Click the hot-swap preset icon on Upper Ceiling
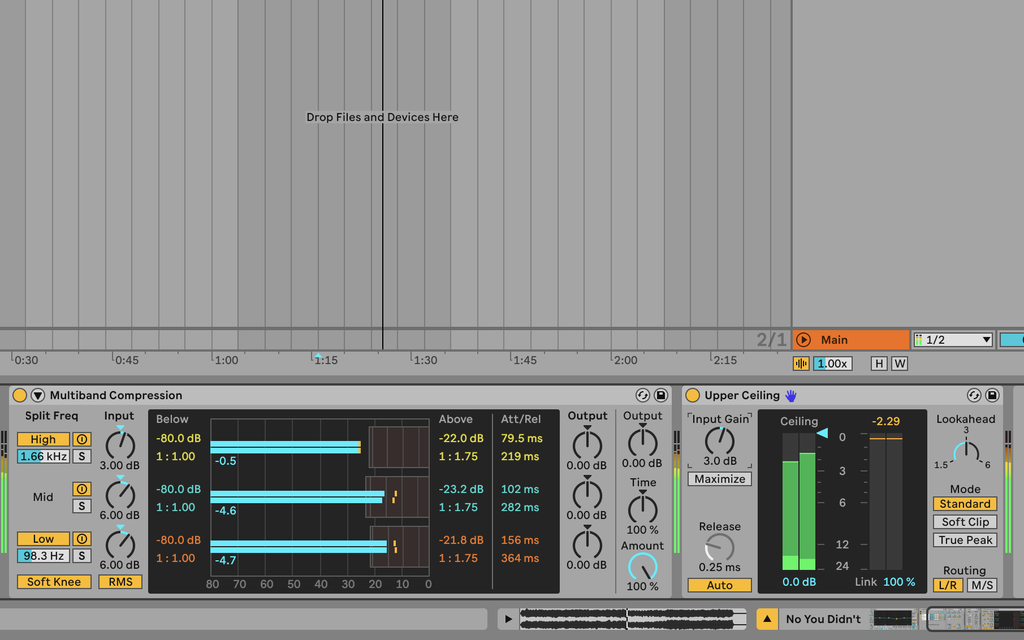 974,395
